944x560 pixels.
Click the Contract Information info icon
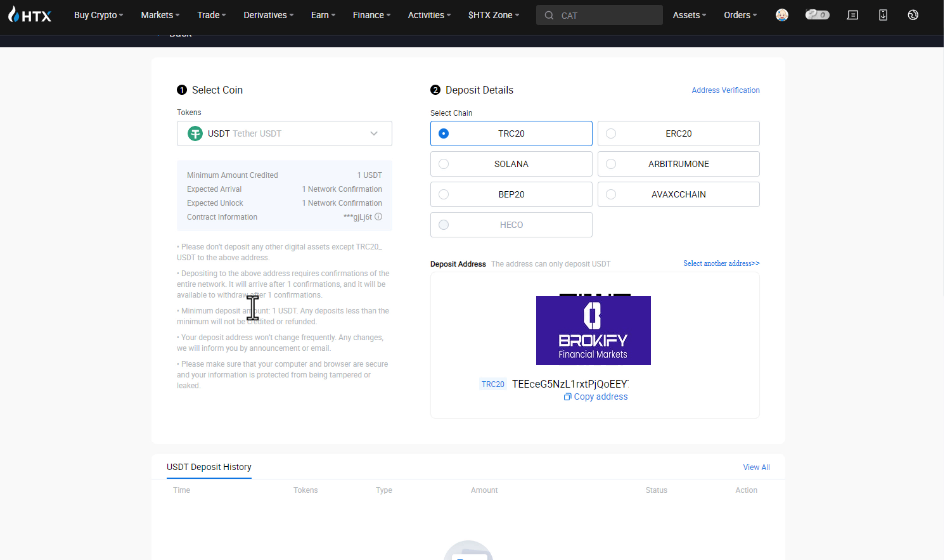coord(378,217)
